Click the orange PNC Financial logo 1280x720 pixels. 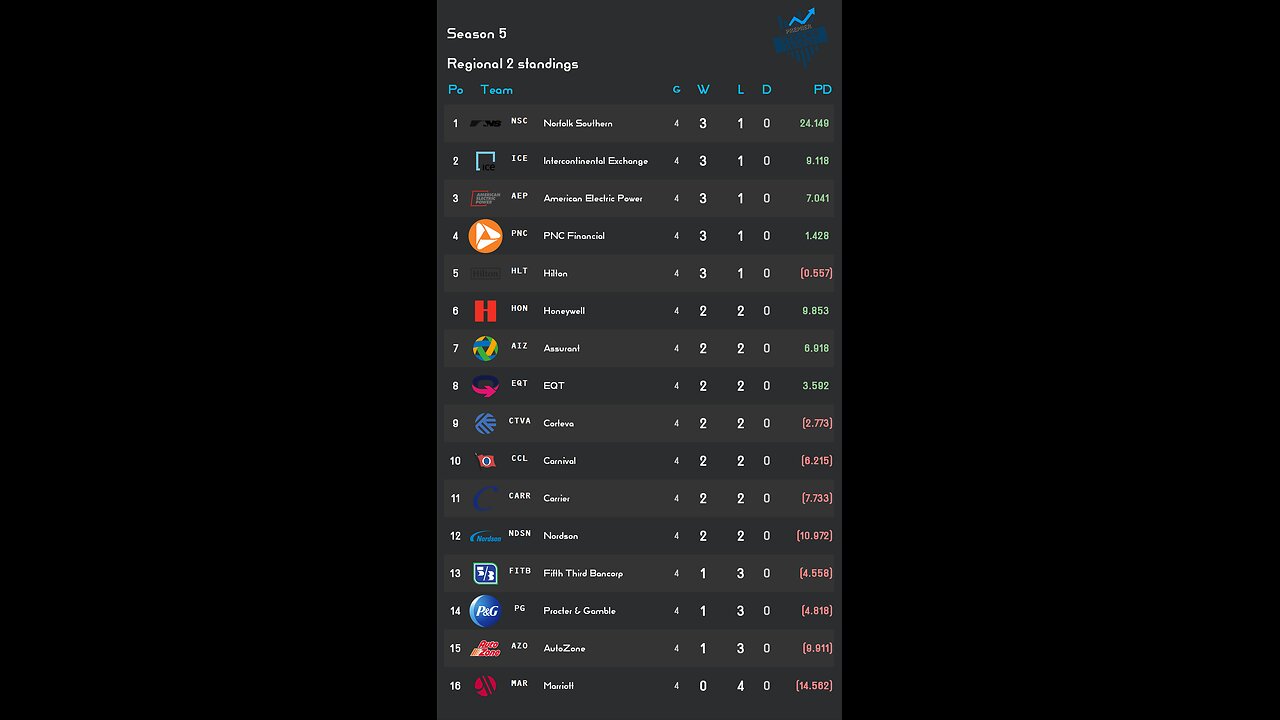486,236
